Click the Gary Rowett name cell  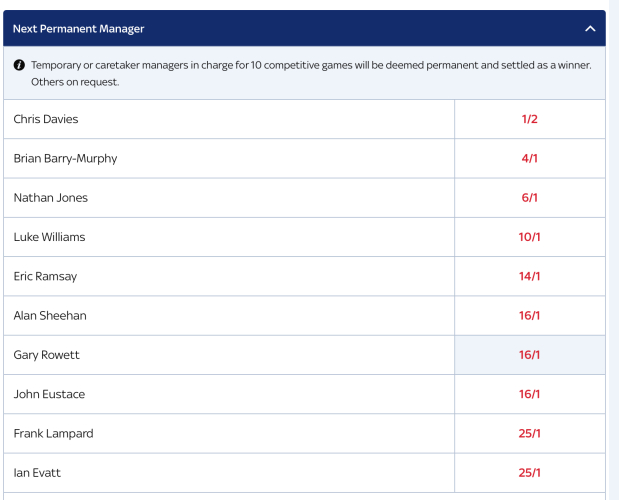pyautogui.click(x=46, y=355)
